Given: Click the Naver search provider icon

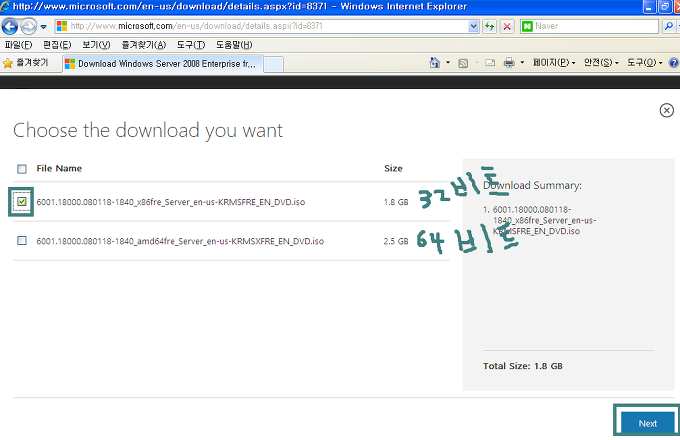Looking at the screenshot, I should (527, 26).
